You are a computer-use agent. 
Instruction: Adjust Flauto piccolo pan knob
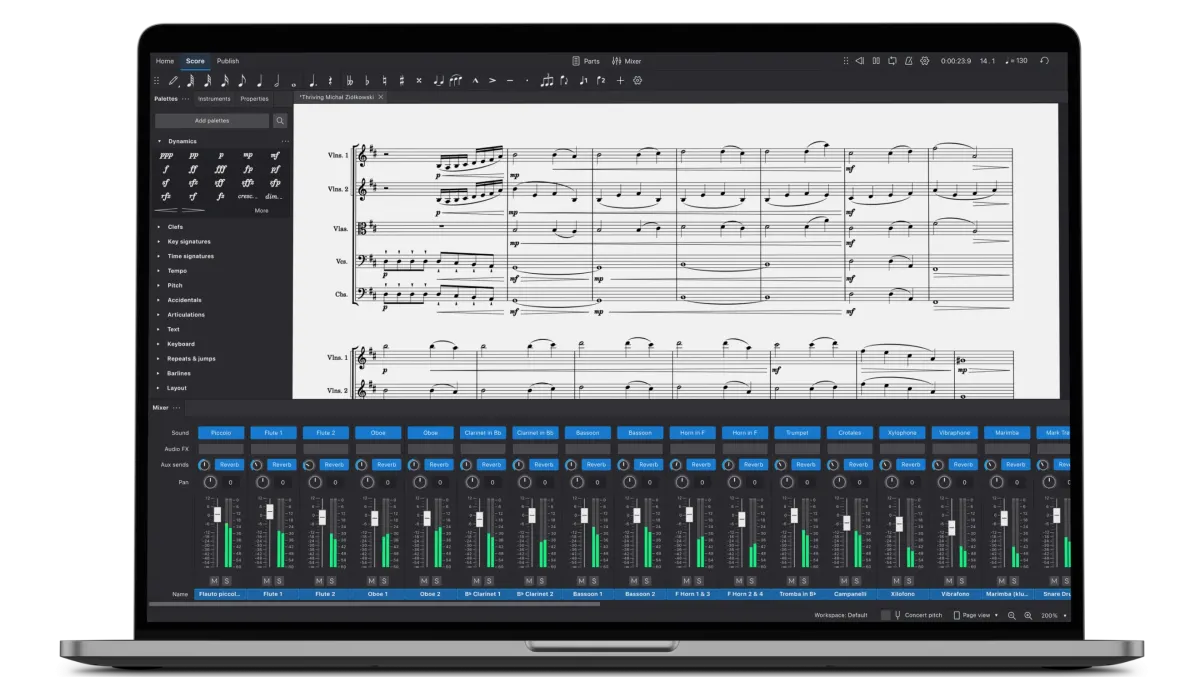[x=210, y=482]
